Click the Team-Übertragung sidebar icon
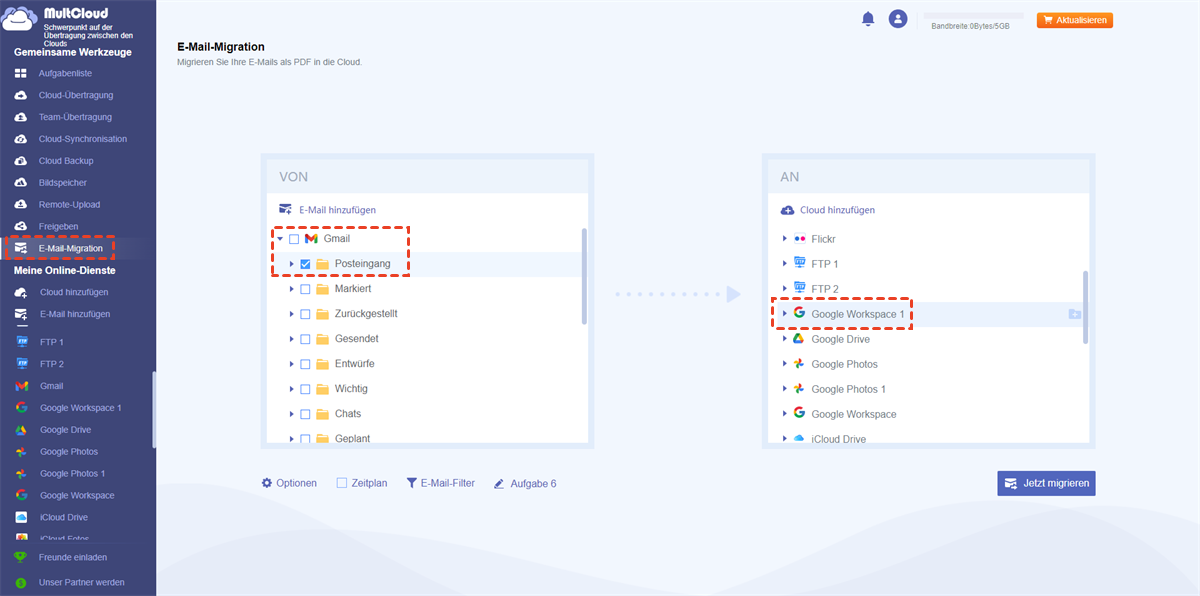Screen dimensions: 1200x596 (x=20, y=117)
